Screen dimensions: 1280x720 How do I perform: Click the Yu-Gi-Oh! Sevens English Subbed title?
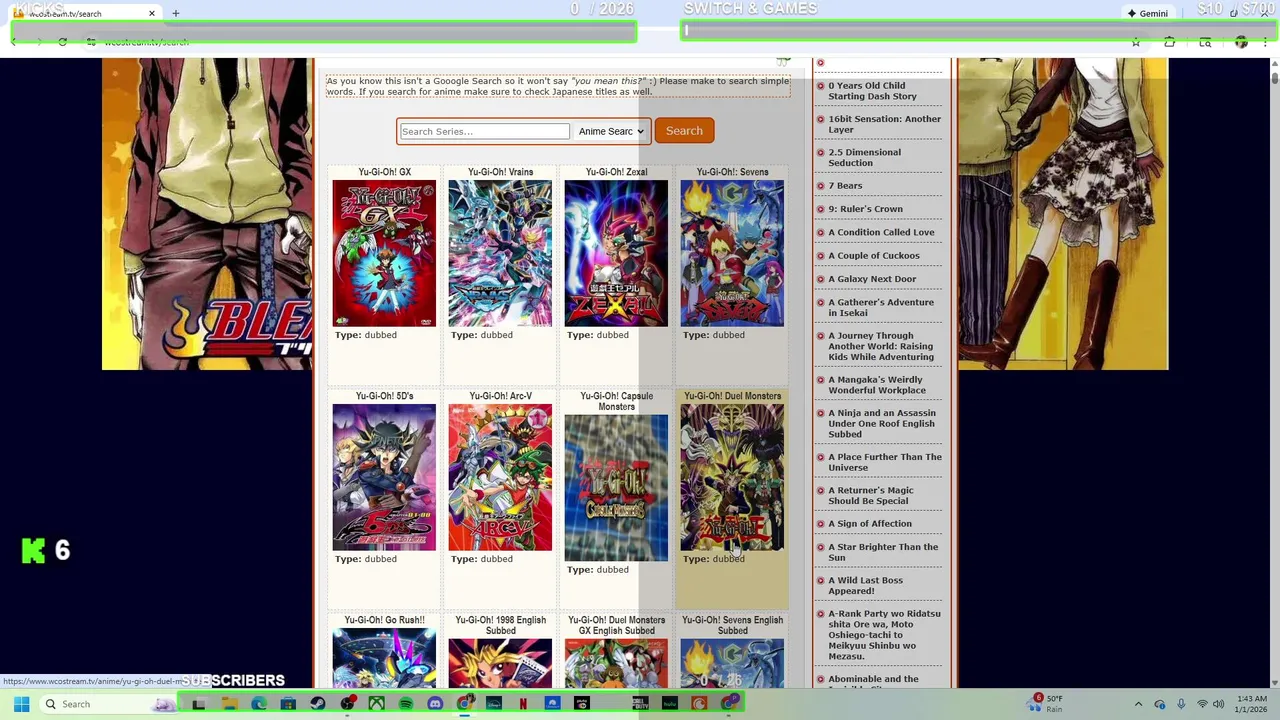point(732,625)
